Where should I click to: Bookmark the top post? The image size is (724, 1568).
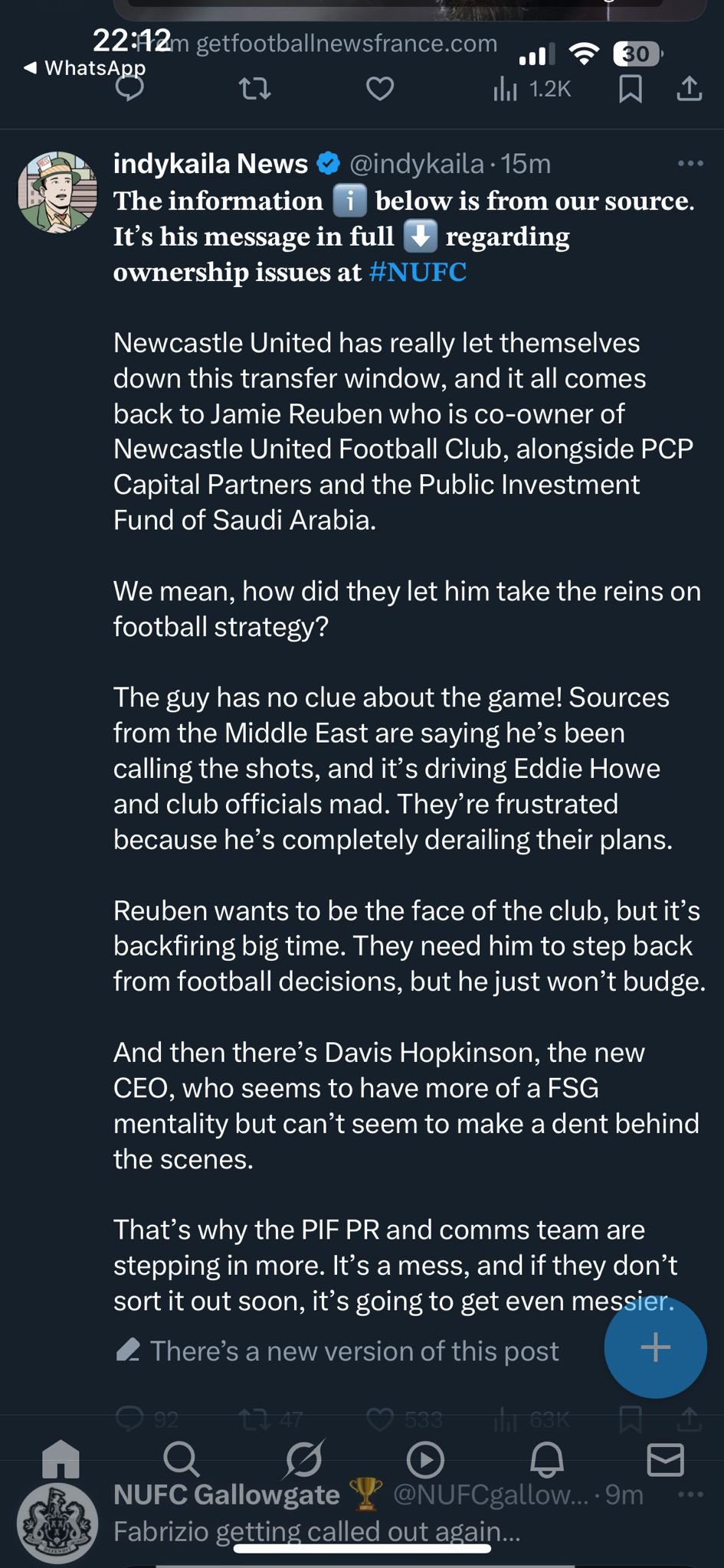[630, 90]
